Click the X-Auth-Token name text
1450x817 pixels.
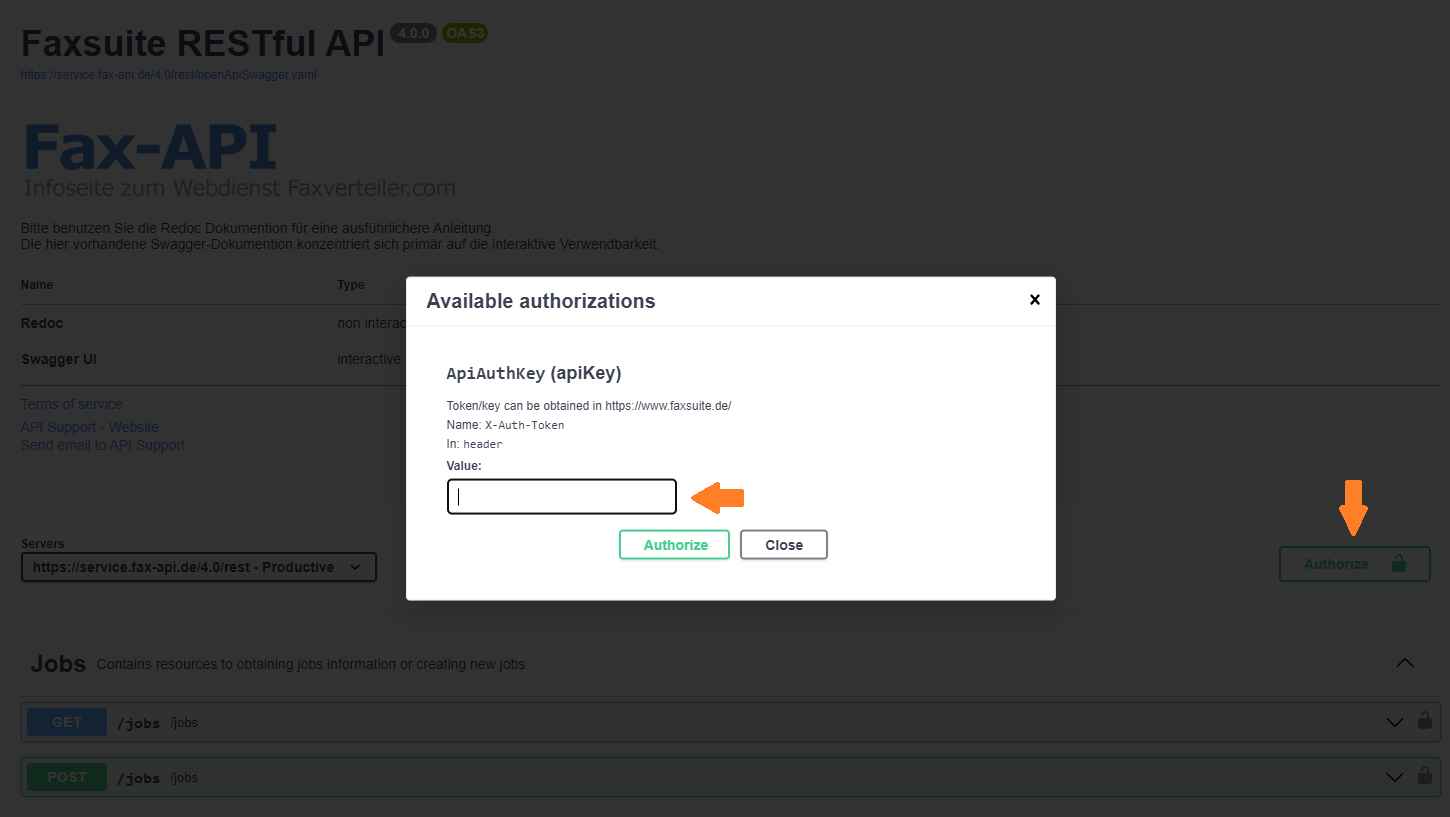[525, 425]
